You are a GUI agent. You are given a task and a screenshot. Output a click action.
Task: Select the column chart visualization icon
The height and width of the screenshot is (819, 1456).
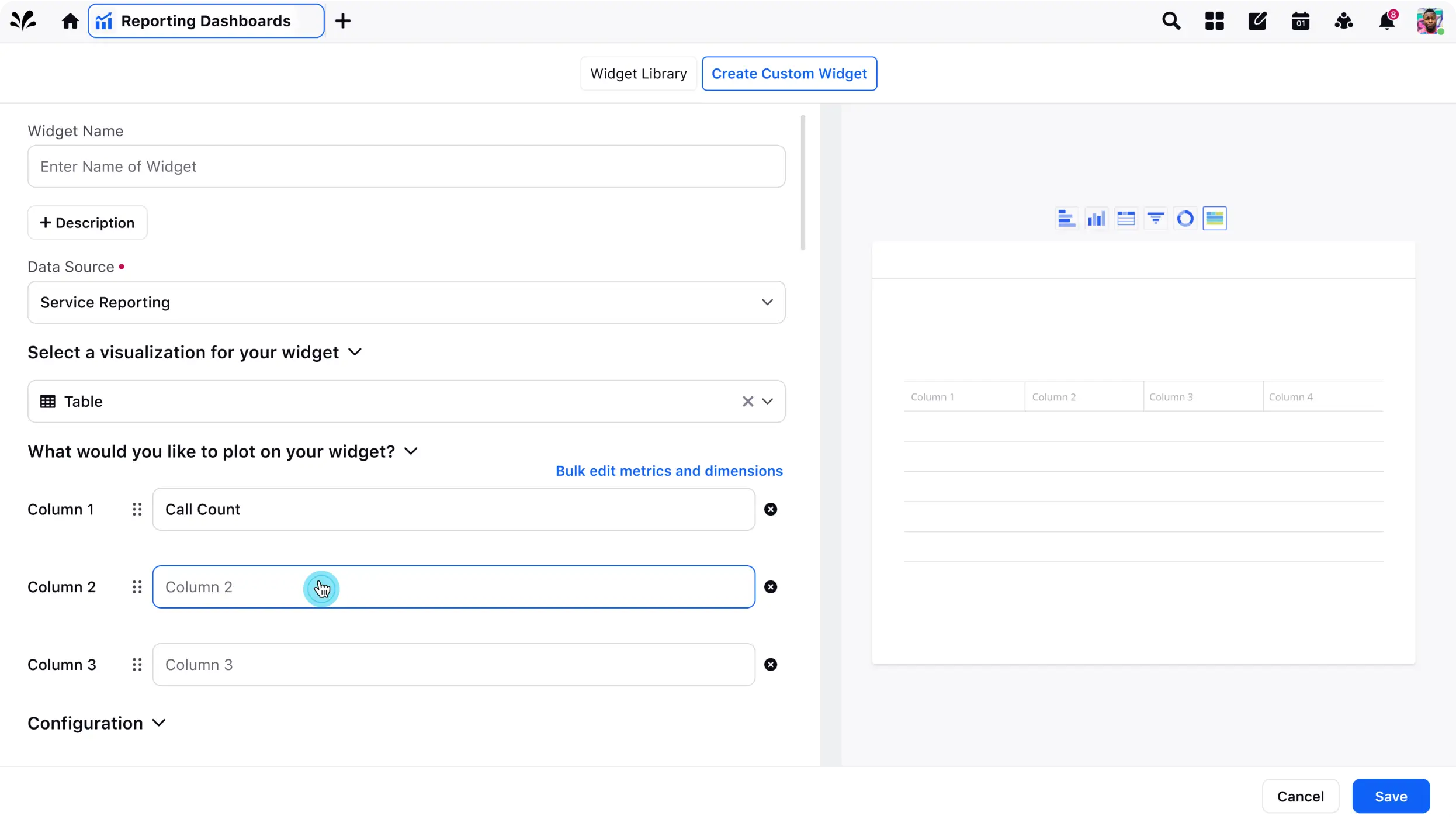[1096, 219]
